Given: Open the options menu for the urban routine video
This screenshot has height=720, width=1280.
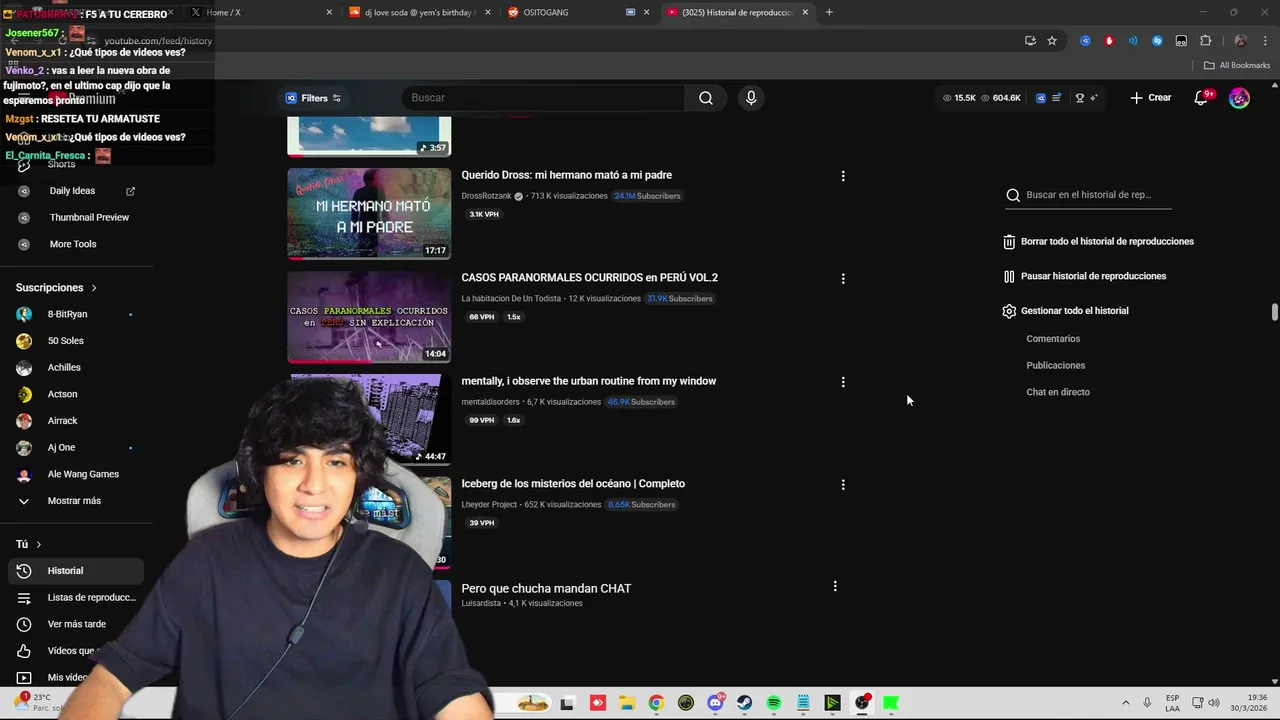Looking at the screenshot, I should pyautogui.click(x=843, y=382).
